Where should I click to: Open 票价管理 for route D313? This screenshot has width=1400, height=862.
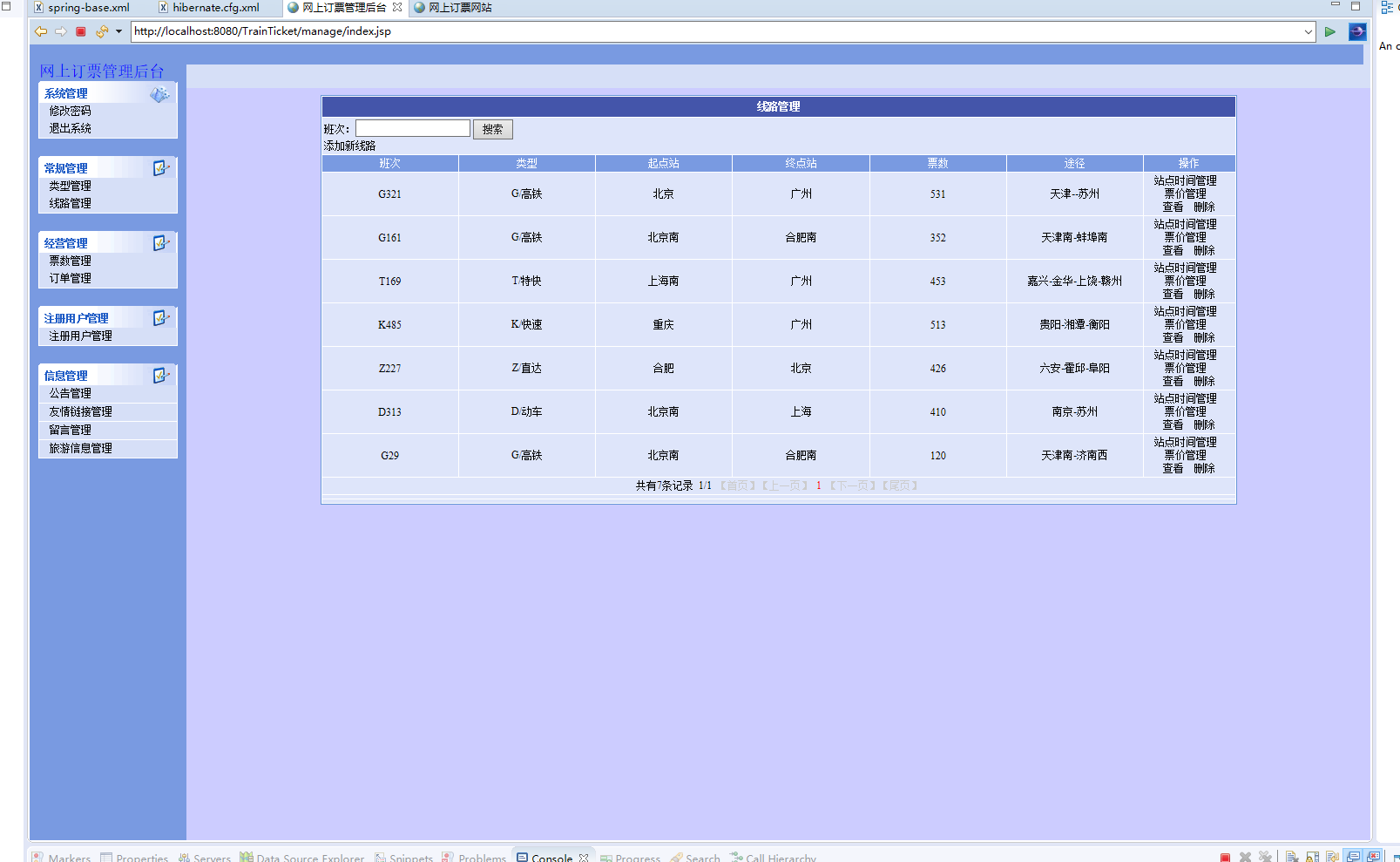(x=1185, y=411)
